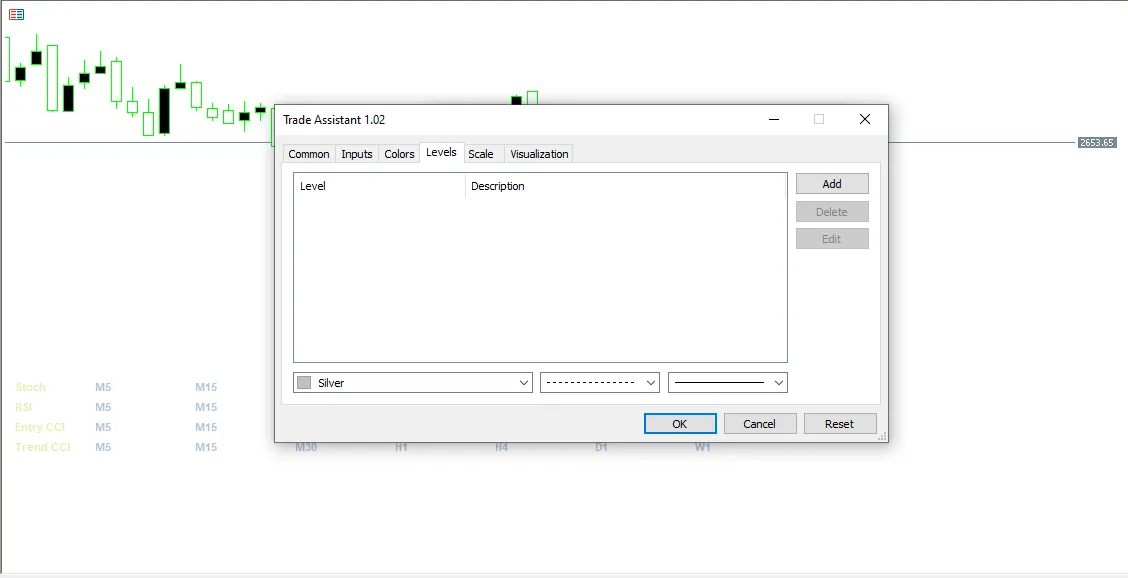Screen dimensions: 1128x578
Task: Switch to the Common tab
Action: pyautogui.click(x=309, y=154)
